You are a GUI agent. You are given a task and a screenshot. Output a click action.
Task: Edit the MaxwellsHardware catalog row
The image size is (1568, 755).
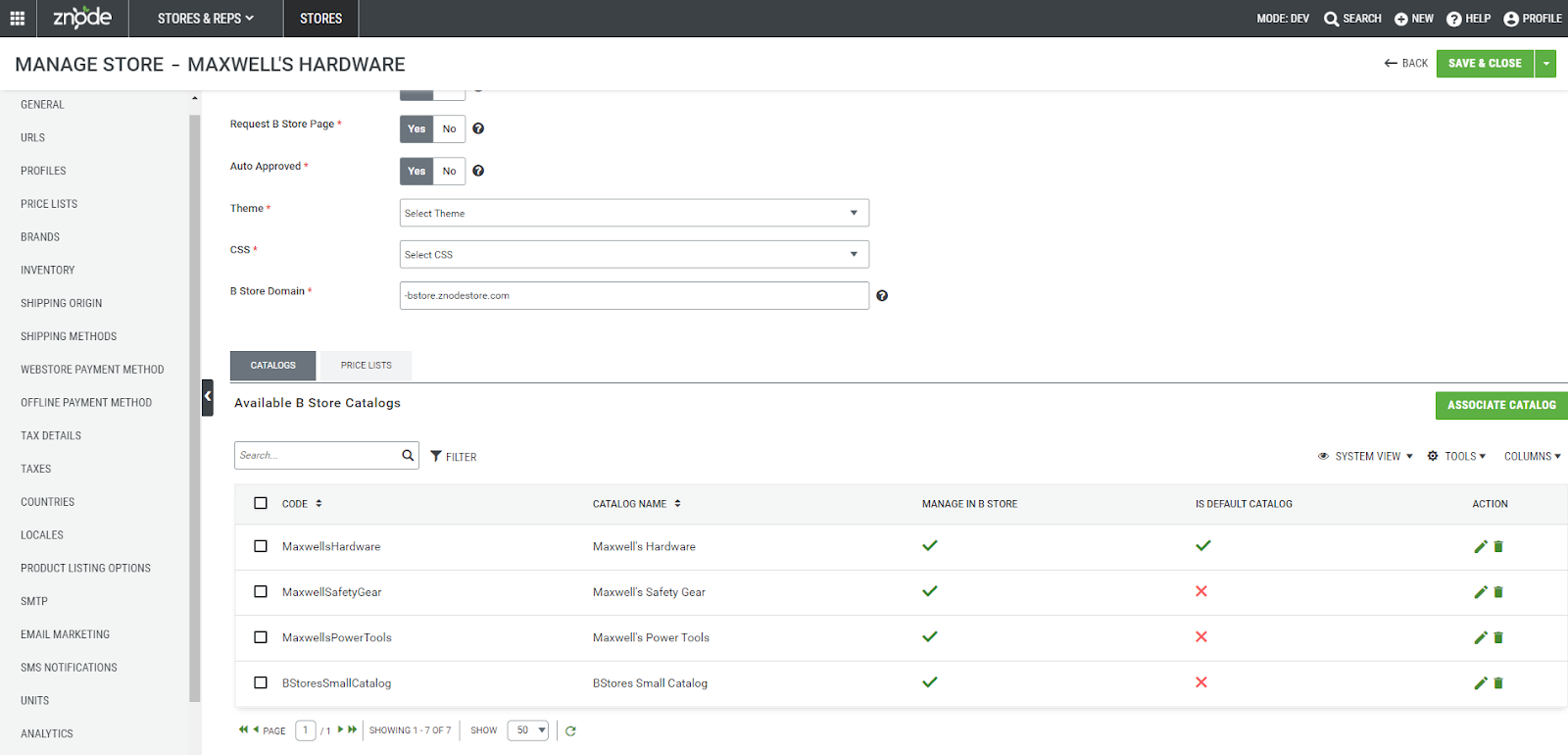[1481, 546]
